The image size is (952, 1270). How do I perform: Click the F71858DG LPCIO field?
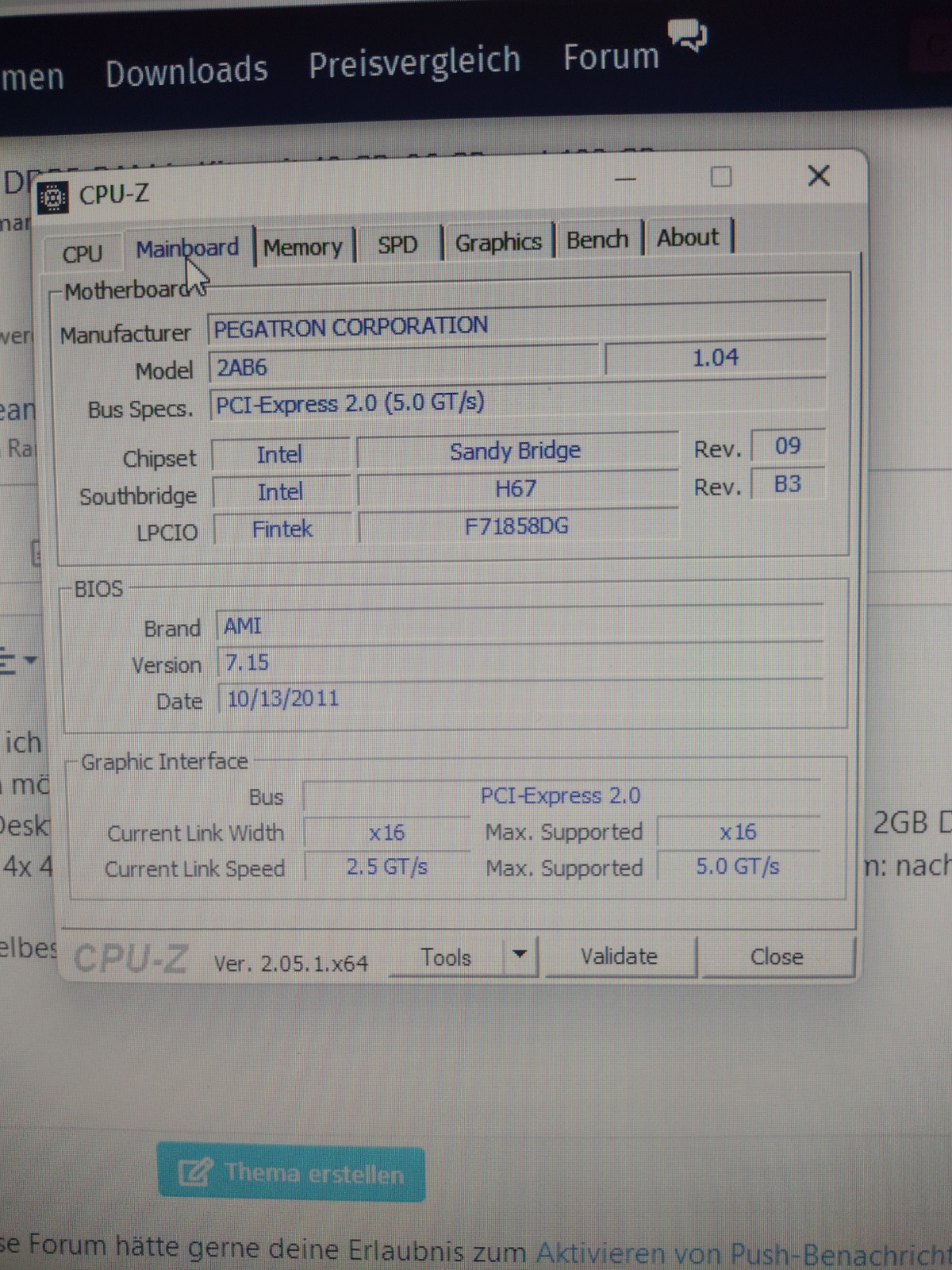[x=518, y=525]
